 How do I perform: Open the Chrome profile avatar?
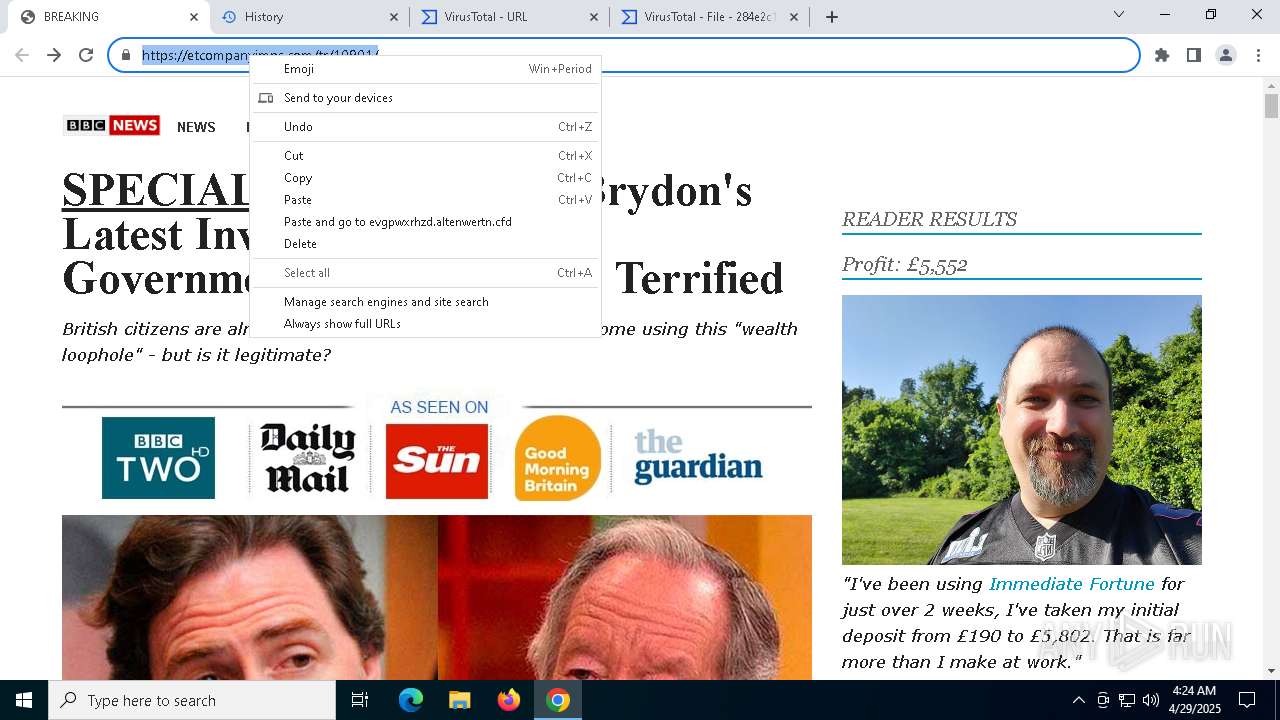coord(1226,55)
